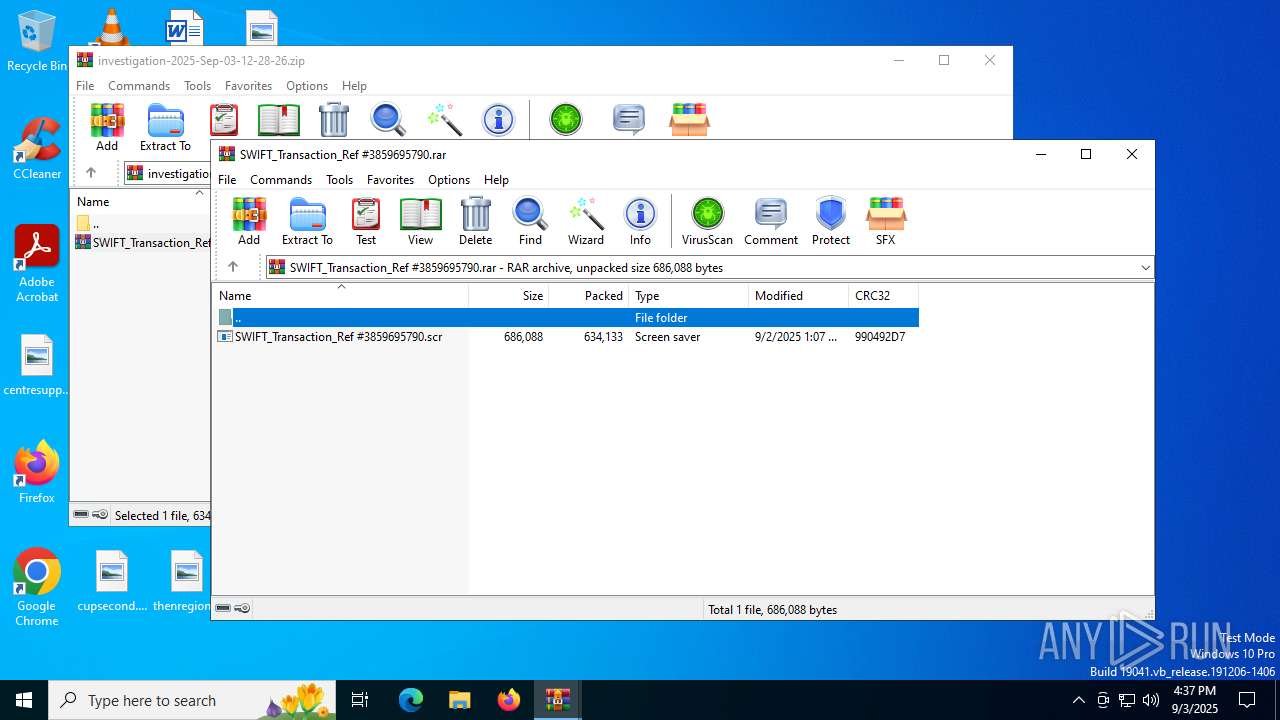This screenshot has height=720, width=1280.
Task: Click VirusScan bug icon in investigation zip window
Action: click(x=566, y=120)
